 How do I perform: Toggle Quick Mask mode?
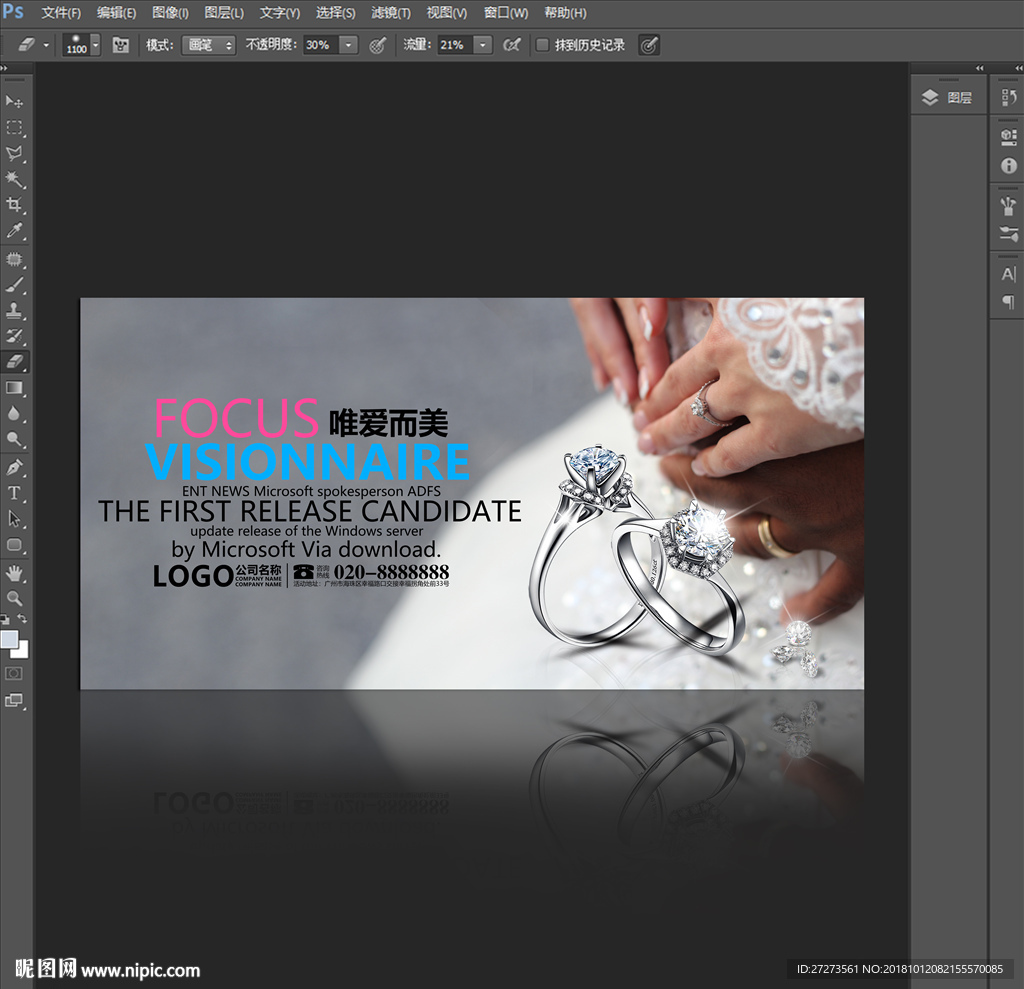[14, 673]
